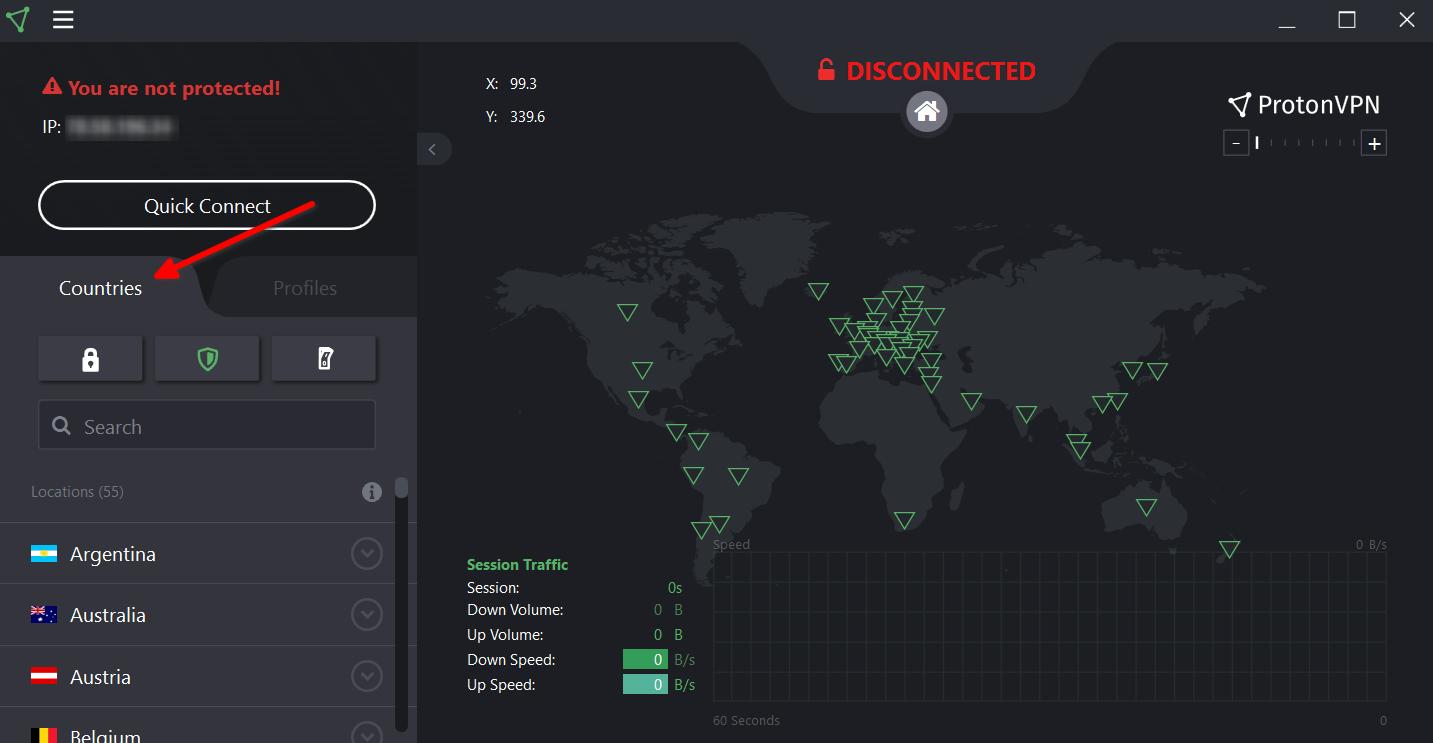
Task: Switch to the Profiles tab
Action: click(305, 288)
